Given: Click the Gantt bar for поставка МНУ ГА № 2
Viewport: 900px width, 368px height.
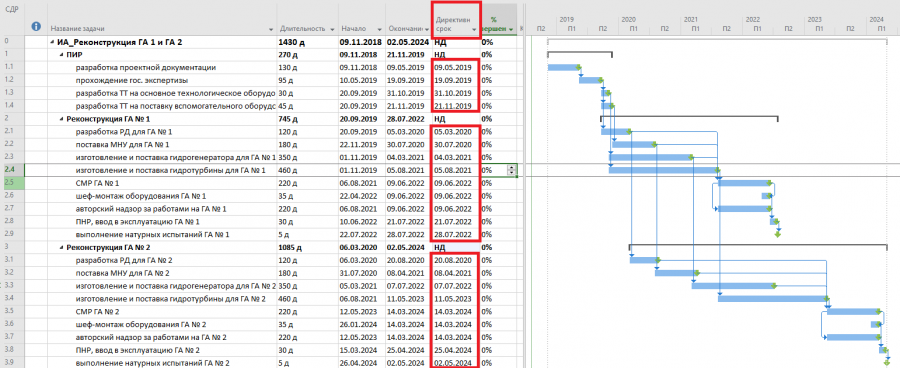Looking at the screenshot, I should 676,273.
